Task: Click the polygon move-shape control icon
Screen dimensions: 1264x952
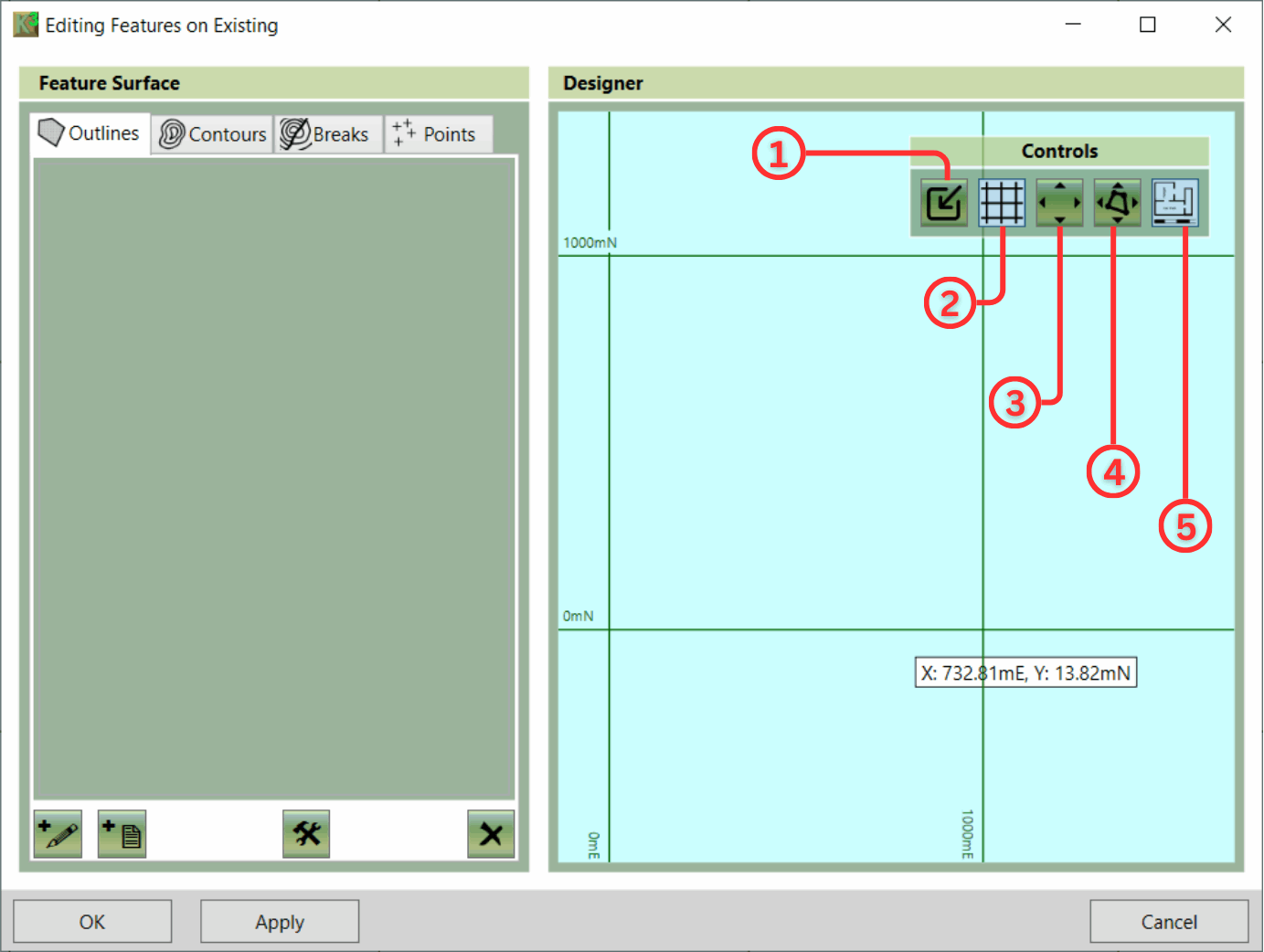Action: tap(1117, 203)
